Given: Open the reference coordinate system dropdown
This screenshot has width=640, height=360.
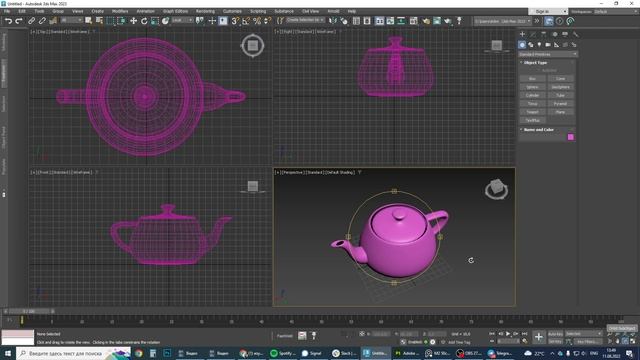Looking at the screenshot, I should pos(182,20).
